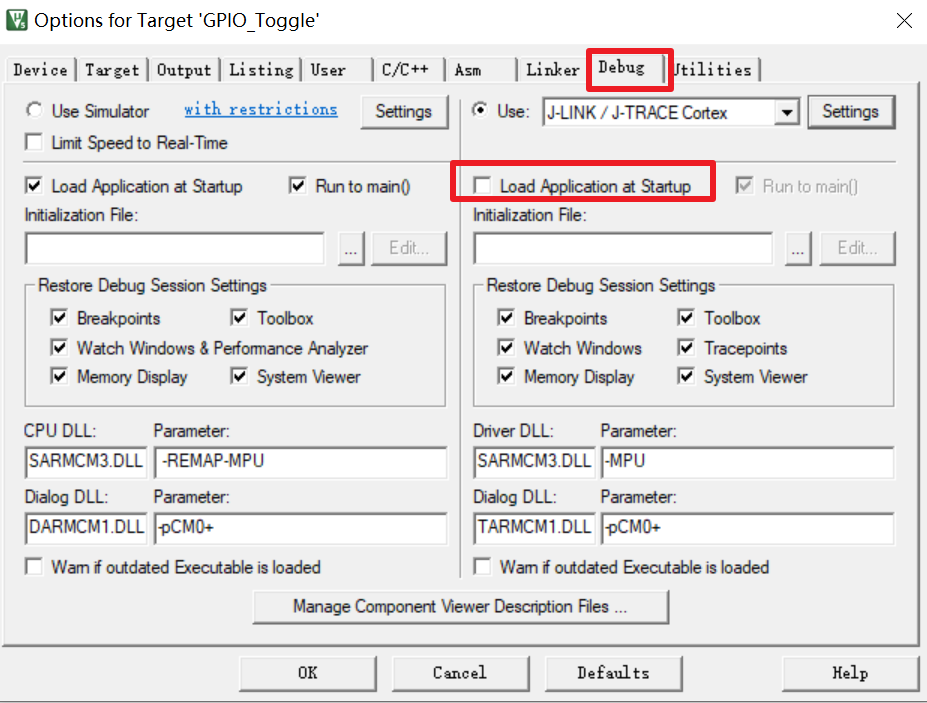Toggle J-LINK side System Viewer checkbox
927x703 pixels.
[686, 376]
